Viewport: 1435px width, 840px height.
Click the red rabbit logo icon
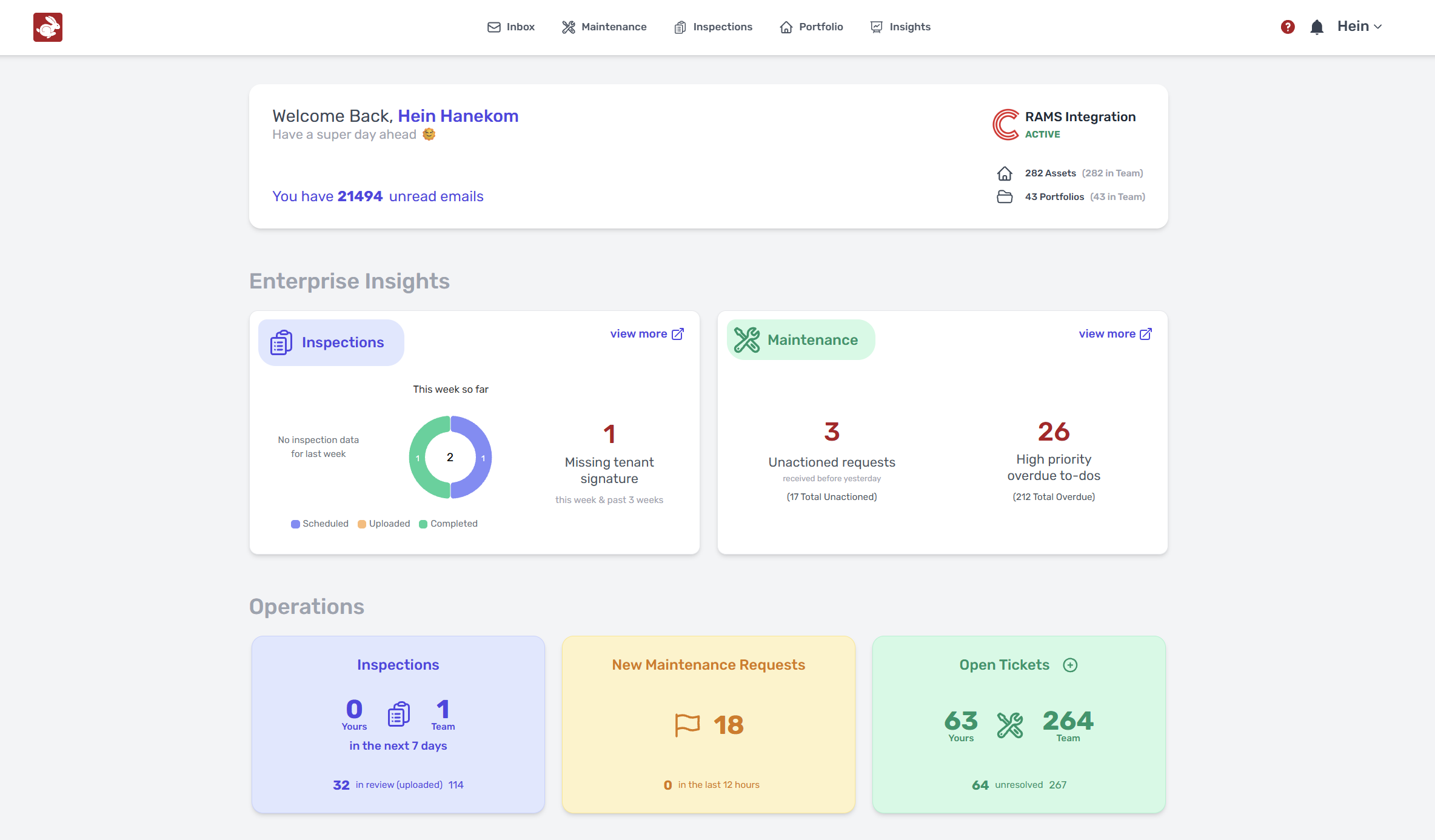(47, 27)
